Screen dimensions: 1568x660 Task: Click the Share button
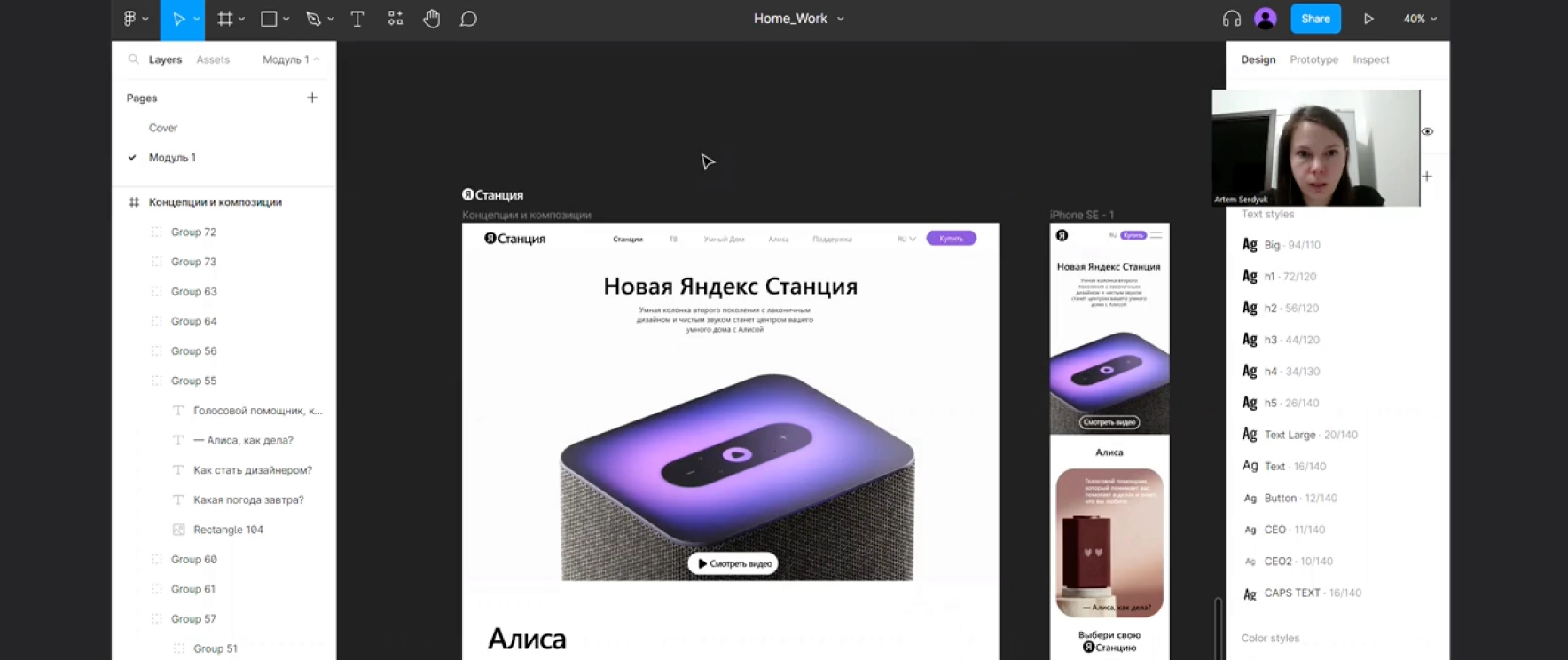[1315, 19]
